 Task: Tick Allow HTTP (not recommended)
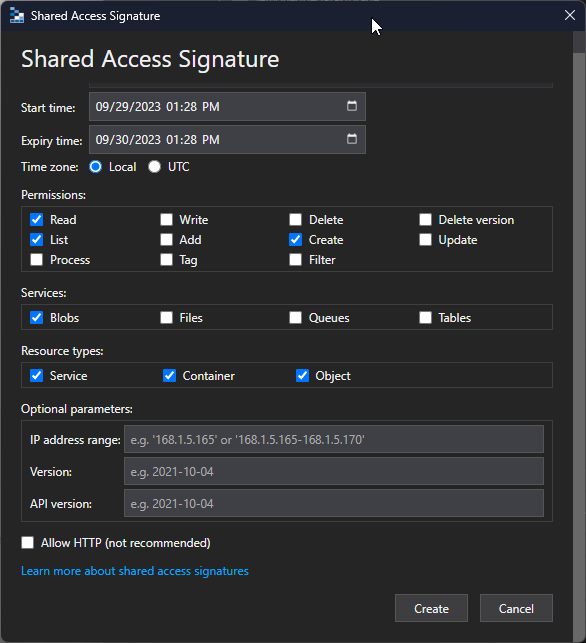(x=27, y=543)
